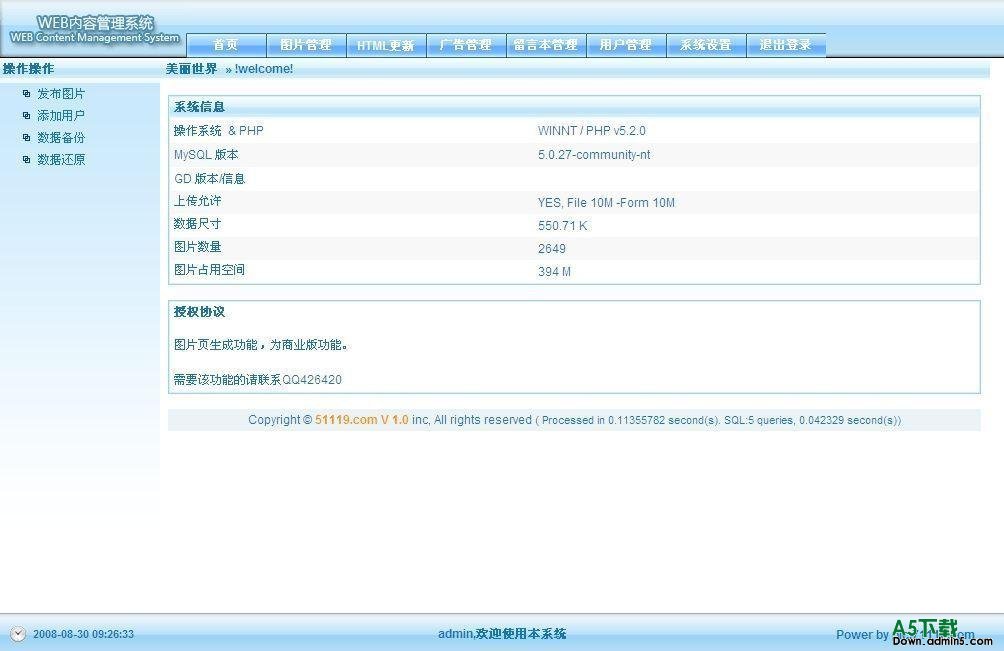This screenshot has height=651, width=1004.
Task: Click the !welcome! breadcrumb text
Action: pyautogui.click(x=264, y=68)
